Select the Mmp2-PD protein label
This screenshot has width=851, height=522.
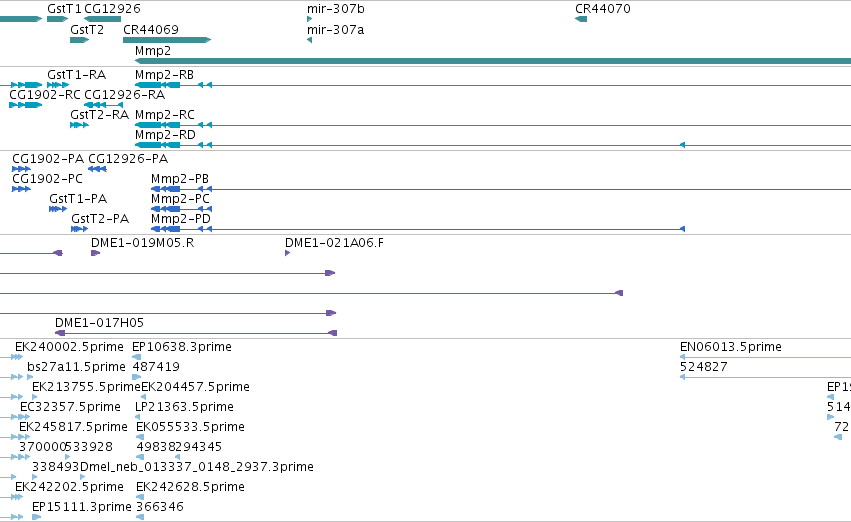coord(181,219)
